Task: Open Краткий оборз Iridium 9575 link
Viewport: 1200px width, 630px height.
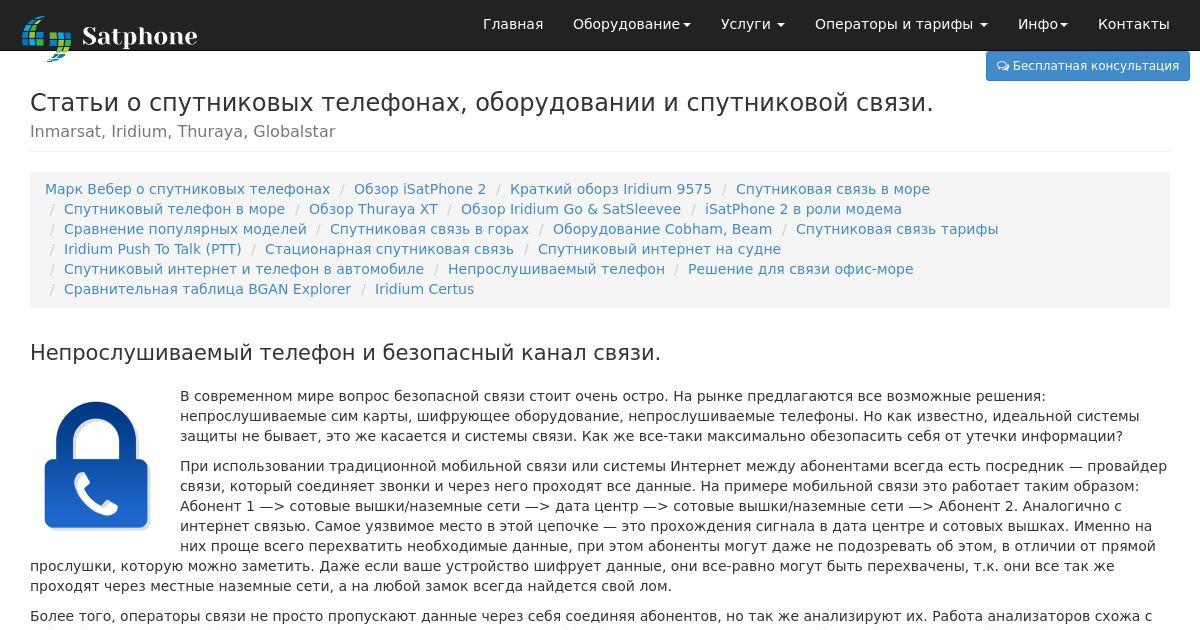Action: (x=611, y=189)
